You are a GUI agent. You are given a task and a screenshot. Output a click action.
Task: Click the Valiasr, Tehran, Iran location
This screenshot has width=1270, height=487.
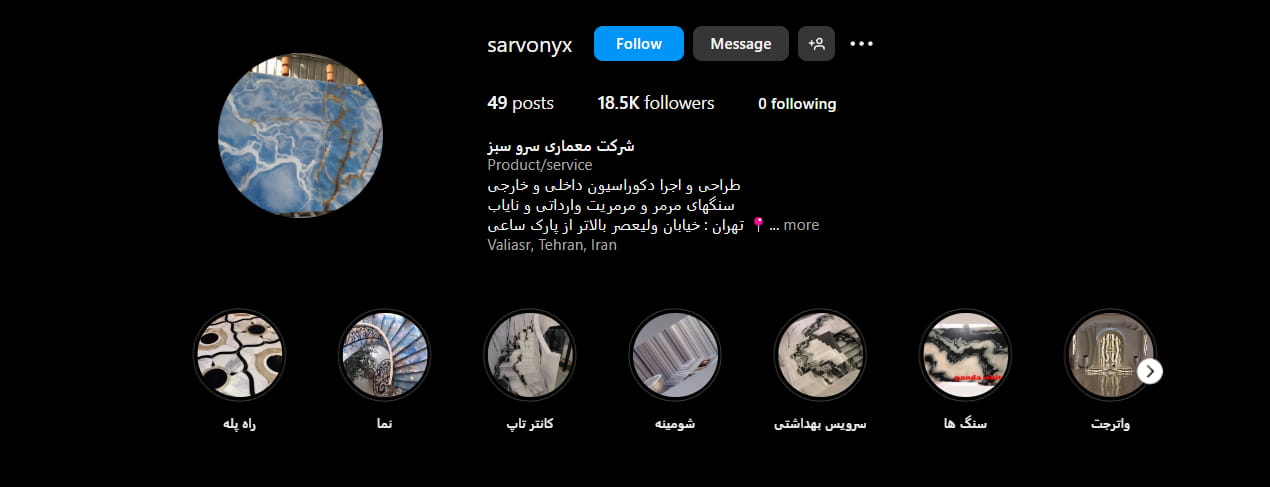click(552, 245)
